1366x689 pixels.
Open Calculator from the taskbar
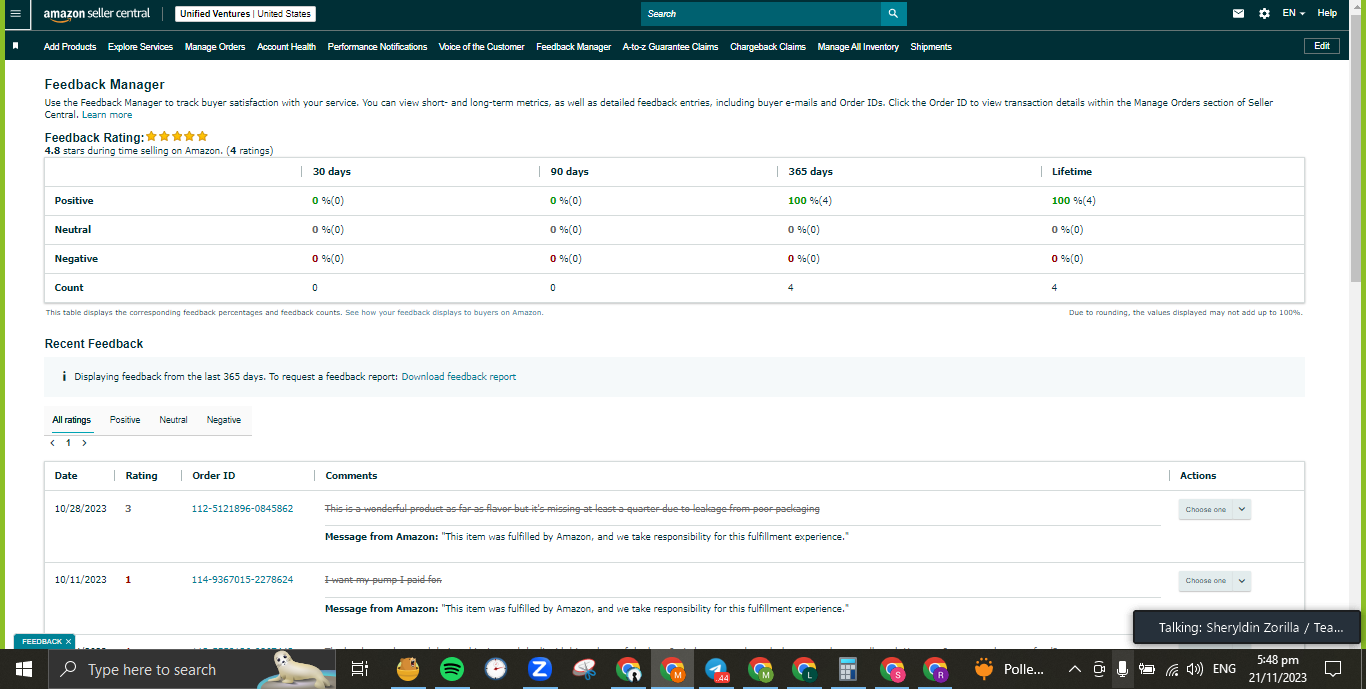tap(848, 669)
